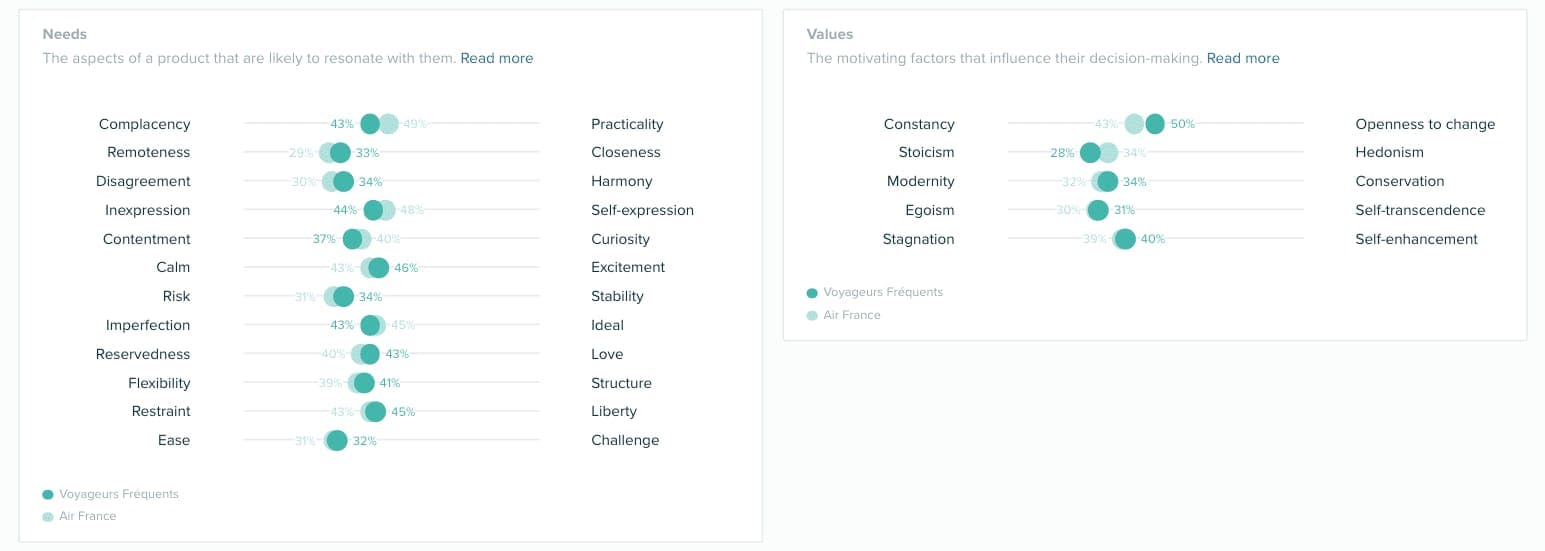This screenshot has width=1545, height=551.
Task: Open Read more link in Values panel
Action: coord(1243,58)
